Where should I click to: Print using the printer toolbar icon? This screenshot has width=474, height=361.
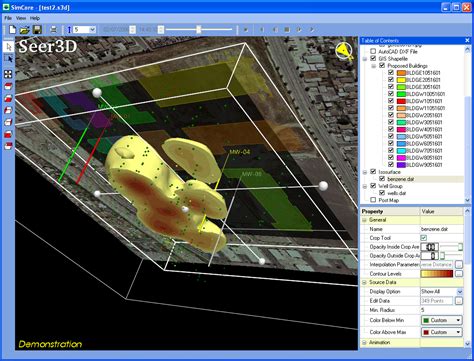pyautogui.click(x=53, y=30)
